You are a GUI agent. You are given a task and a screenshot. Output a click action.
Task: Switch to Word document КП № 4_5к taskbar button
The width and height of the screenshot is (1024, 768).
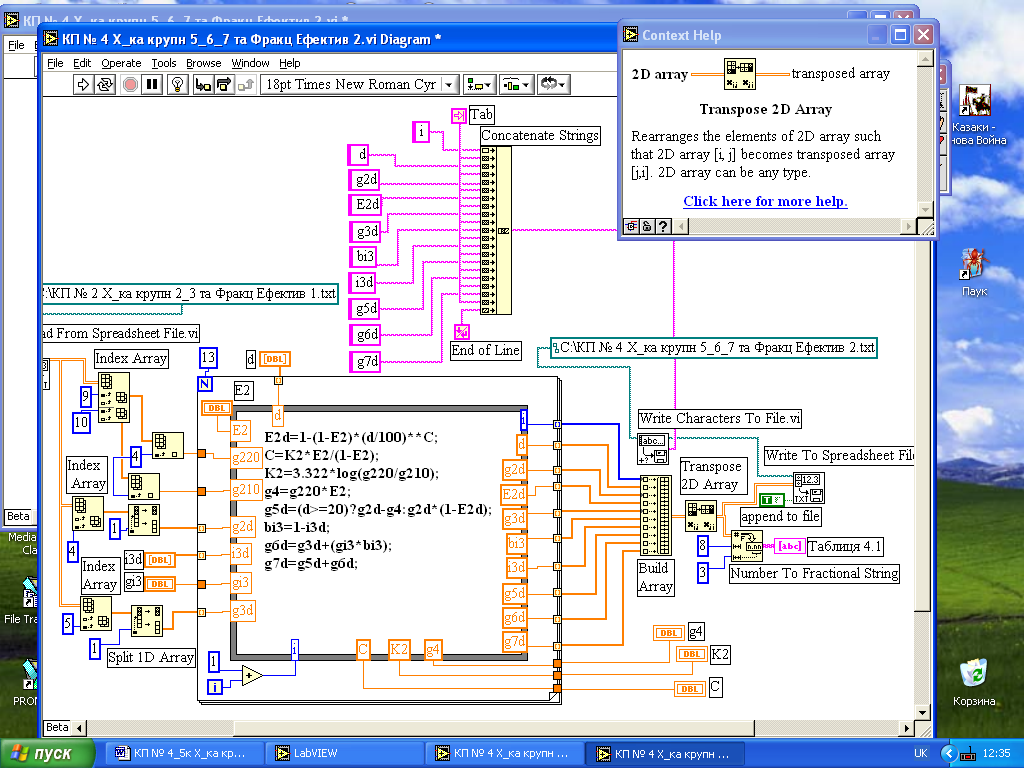click(x=185, y=753)
